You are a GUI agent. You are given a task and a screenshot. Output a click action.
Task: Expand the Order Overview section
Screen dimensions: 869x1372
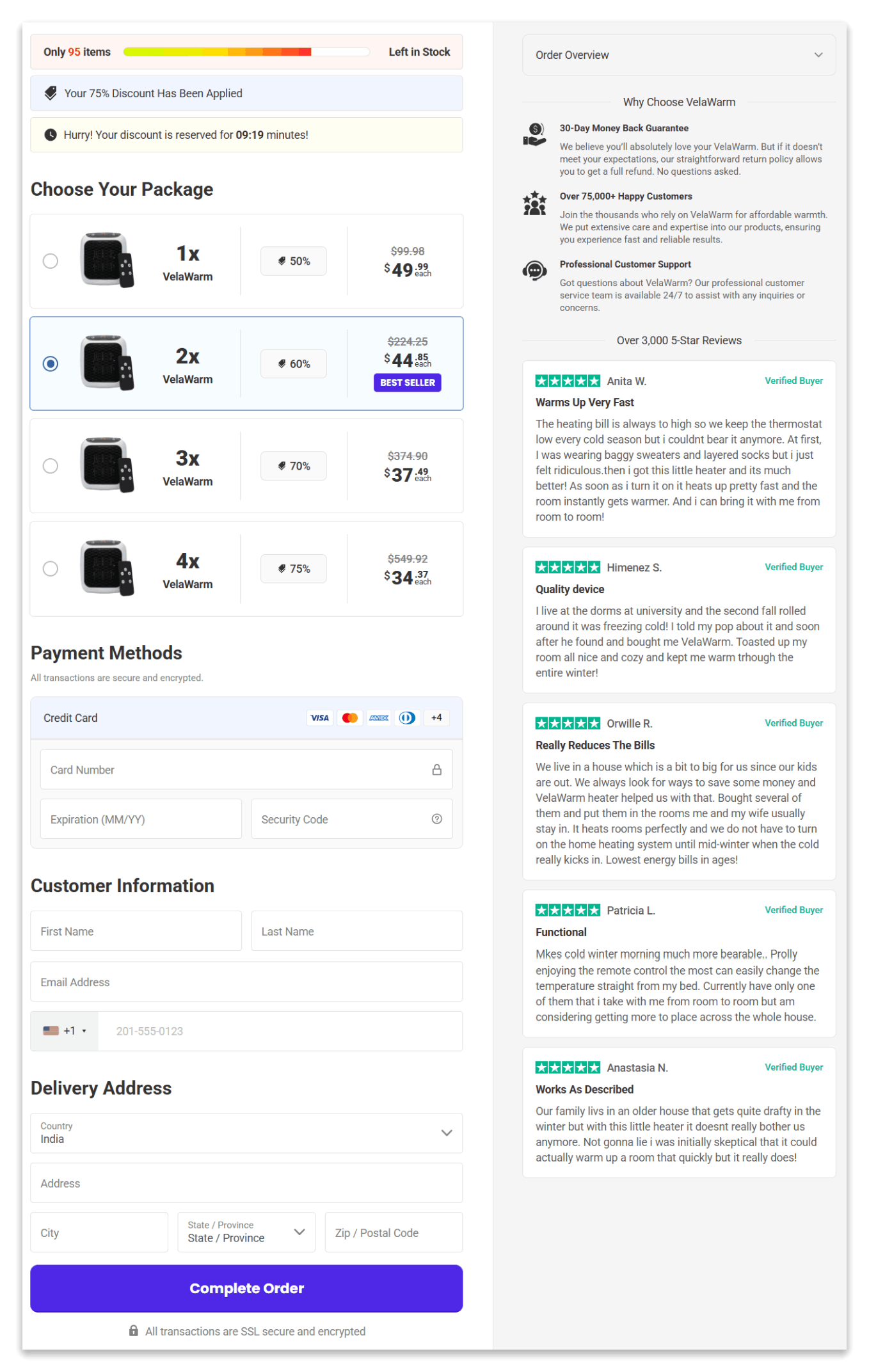click(x=679, y=55)
